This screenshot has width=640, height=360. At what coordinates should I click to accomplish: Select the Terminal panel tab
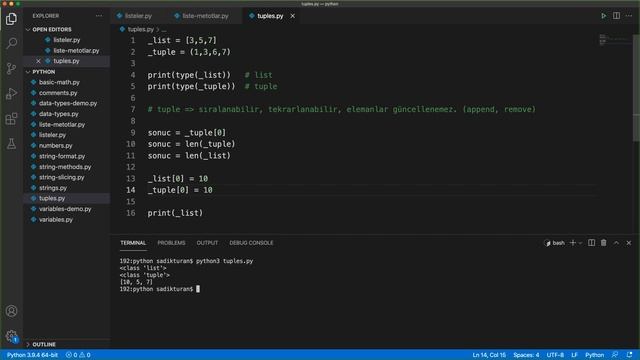[x=133, y=243]
